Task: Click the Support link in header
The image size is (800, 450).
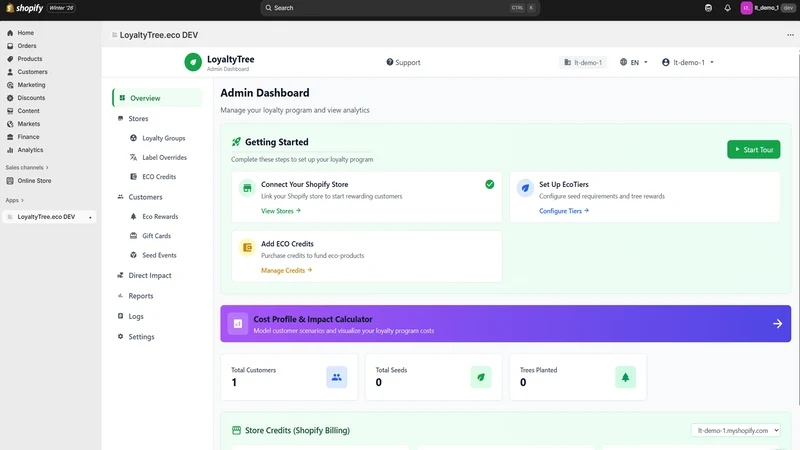Action: (x=403, y=62)
